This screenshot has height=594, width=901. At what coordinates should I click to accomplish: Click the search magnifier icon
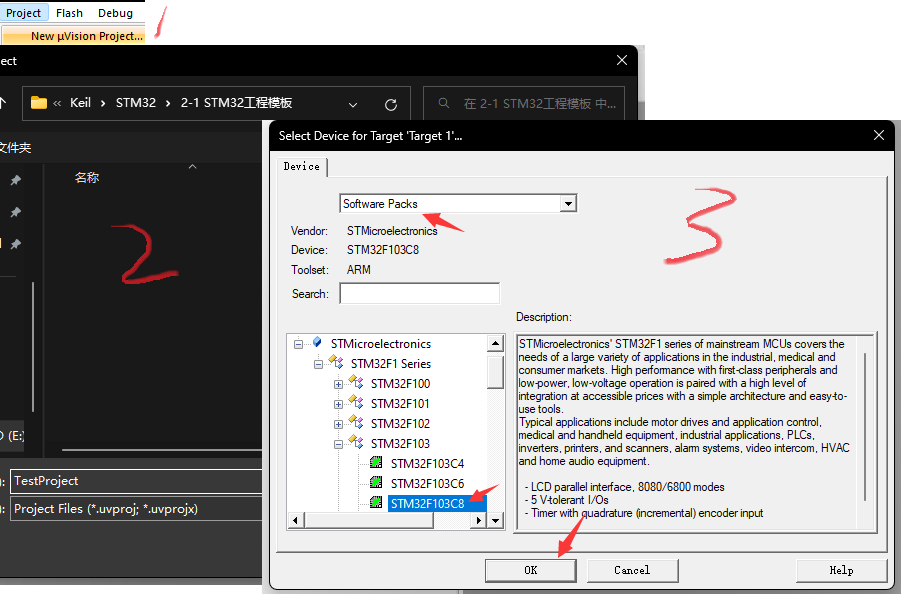click(x=444, y=104)
